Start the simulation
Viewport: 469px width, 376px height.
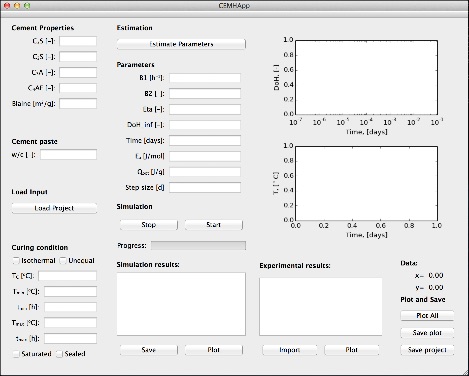point(213,225)
